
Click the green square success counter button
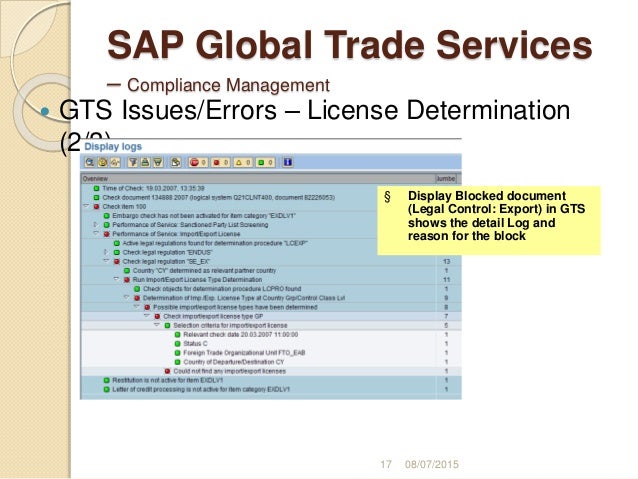click(x=265, y=162)
